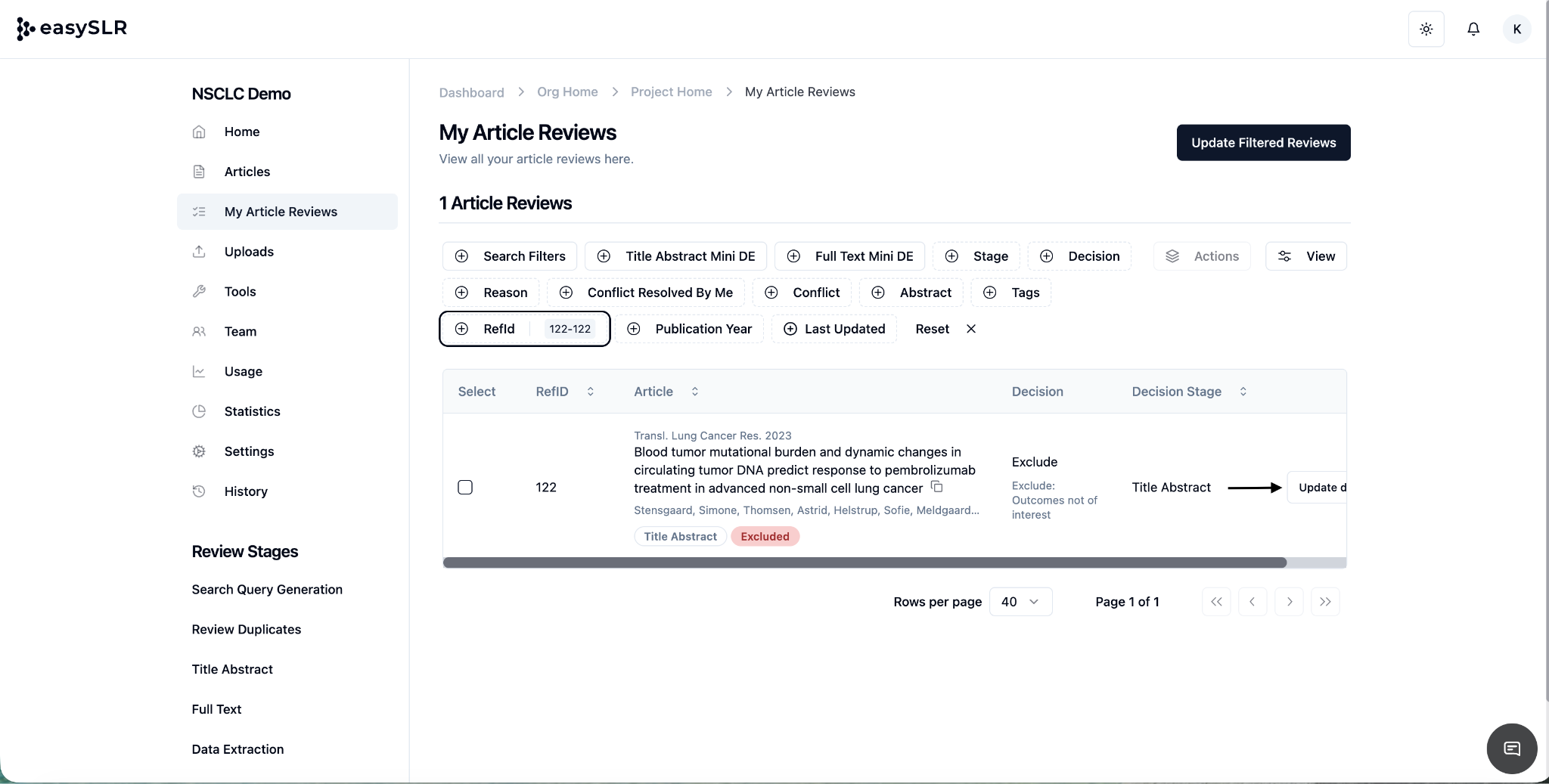The height and width of the screenshot is (784, 1549).
Task: Open user avatar K profile
Action: pyautogui.click(x=1516, y=29)
